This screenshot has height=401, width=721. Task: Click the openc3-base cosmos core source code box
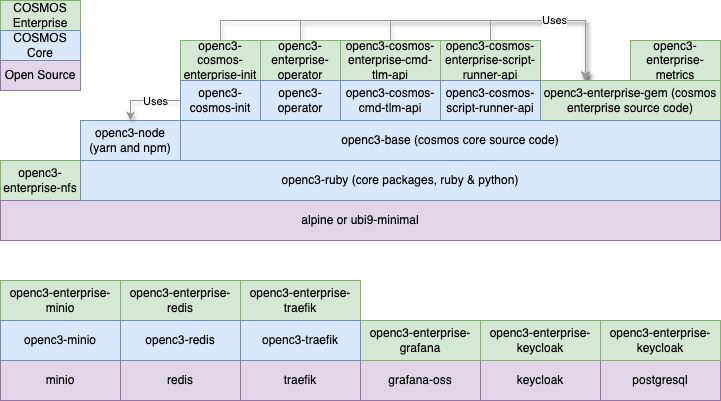450,141
